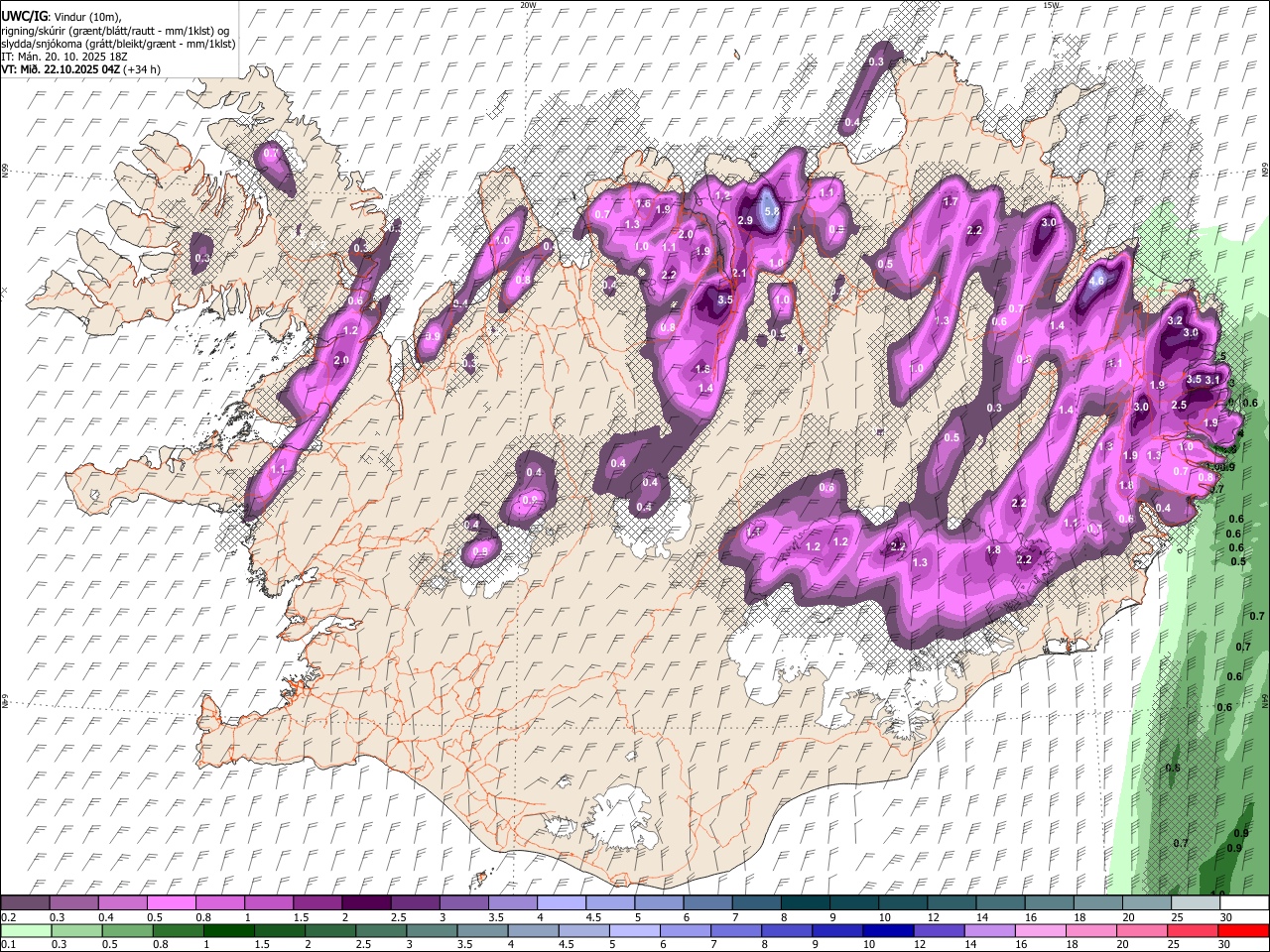Click the '20W' longitude label
The width and height of the screenshot is (1270, 952).
[x=528, y=5]
